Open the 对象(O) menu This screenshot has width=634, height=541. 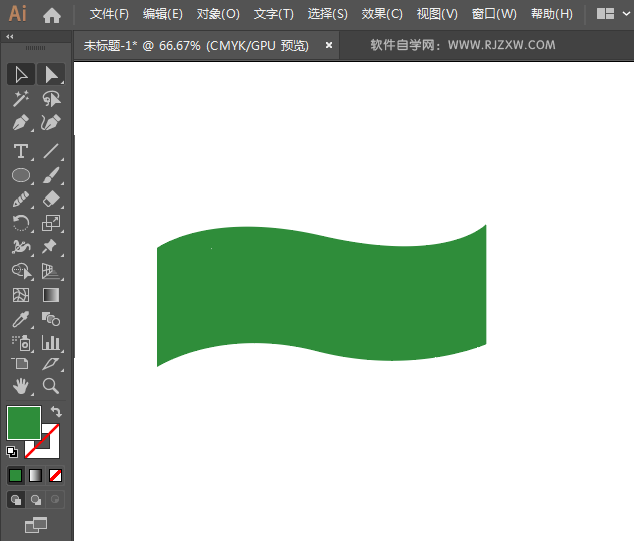(x=218, y=14)
